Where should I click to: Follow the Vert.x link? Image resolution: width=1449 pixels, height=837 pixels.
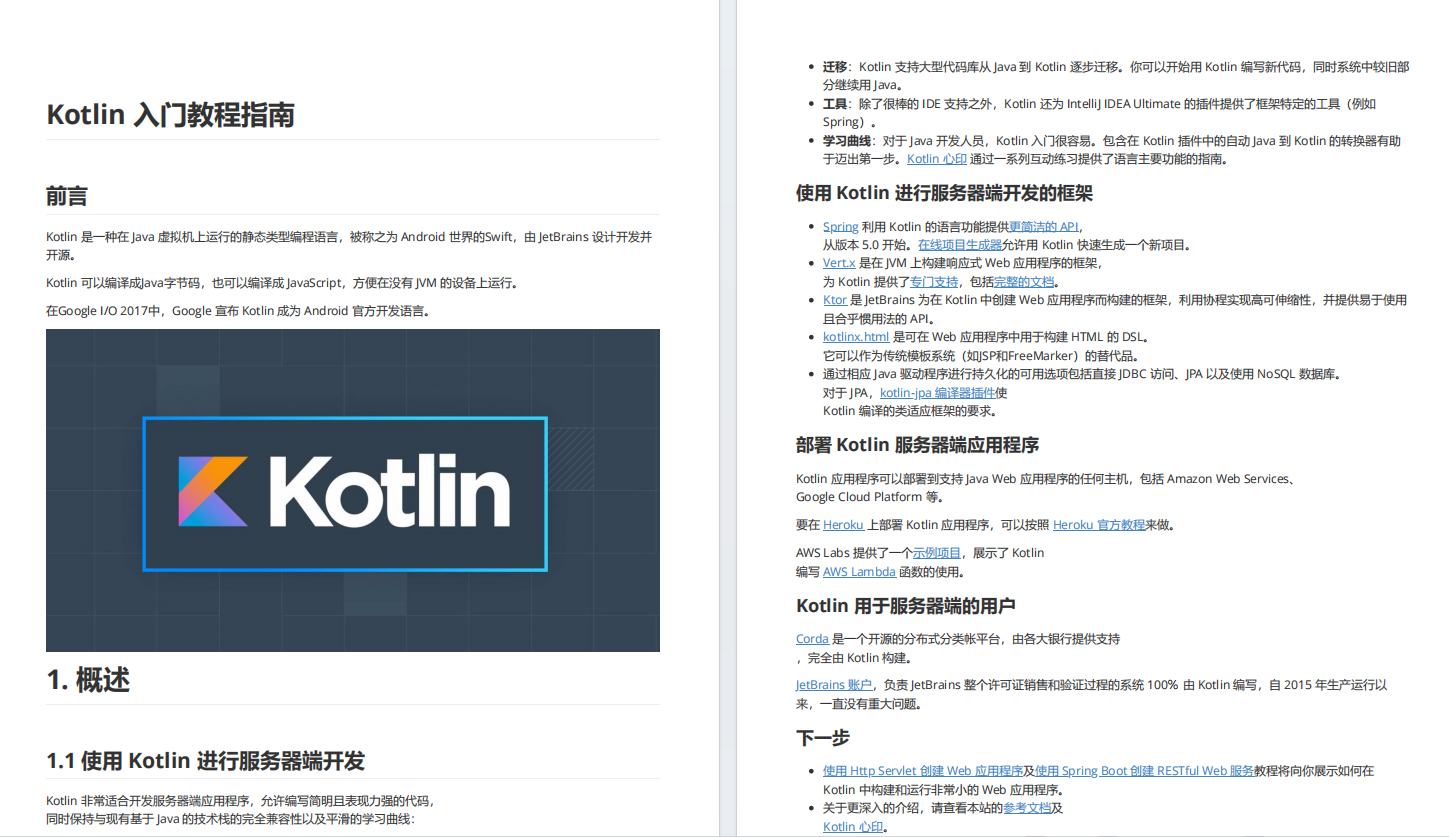(x=839, y=262)
